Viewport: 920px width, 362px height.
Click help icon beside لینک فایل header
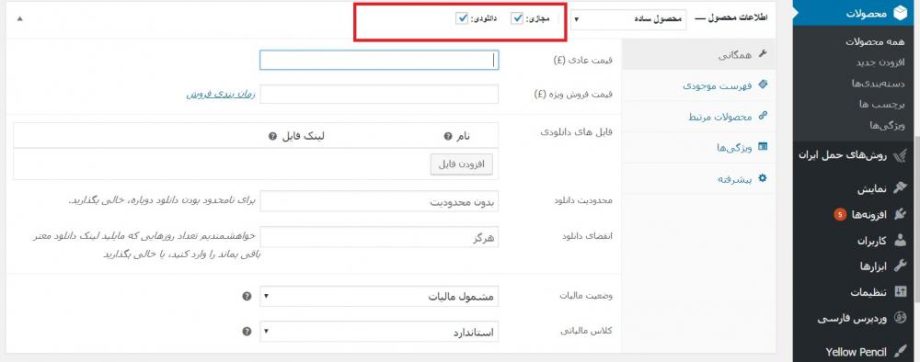click(x=273, y=137)
